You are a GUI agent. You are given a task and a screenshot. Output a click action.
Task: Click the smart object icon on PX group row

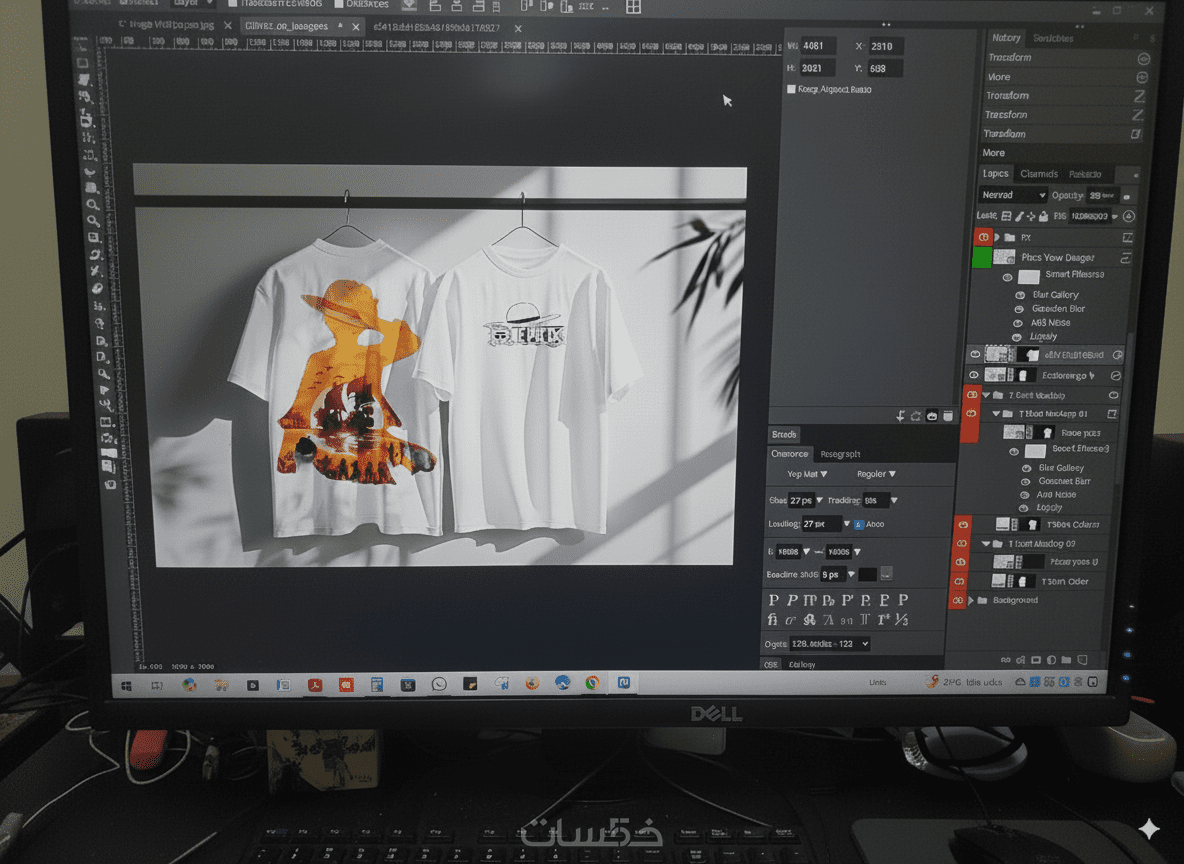pos(1127,237)
